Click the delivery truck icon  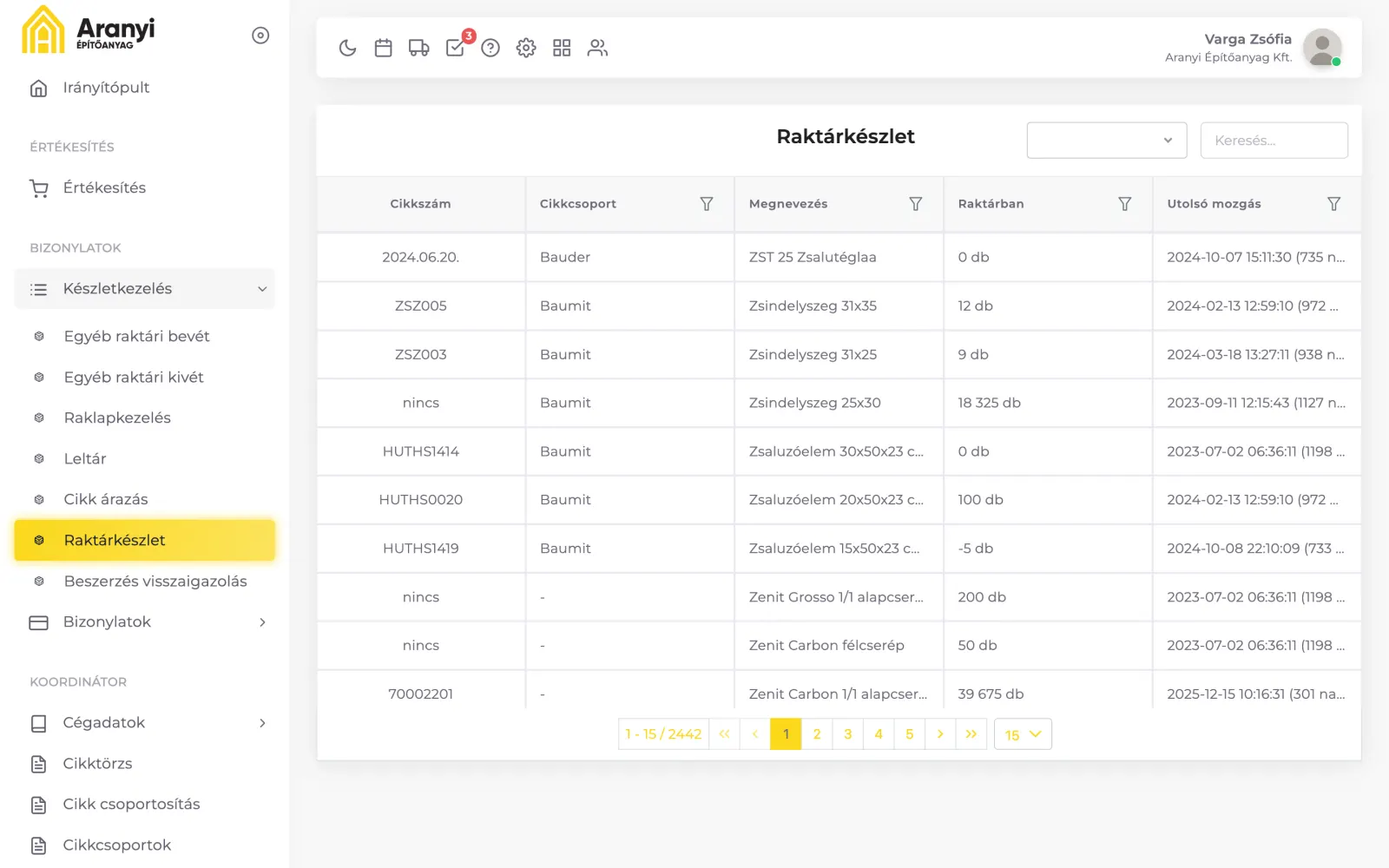pyautogui.click(x=418, y=48)
